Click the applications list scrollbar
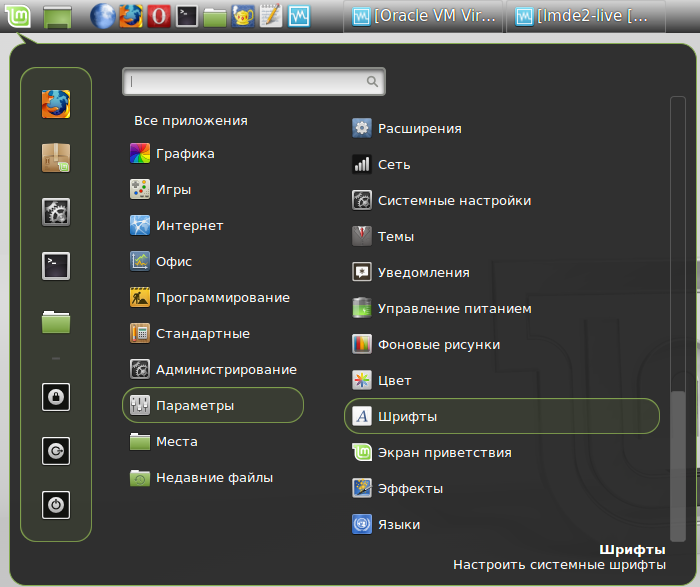The height and width of the screenshot is (587, 700). click(x=678, y=440)
